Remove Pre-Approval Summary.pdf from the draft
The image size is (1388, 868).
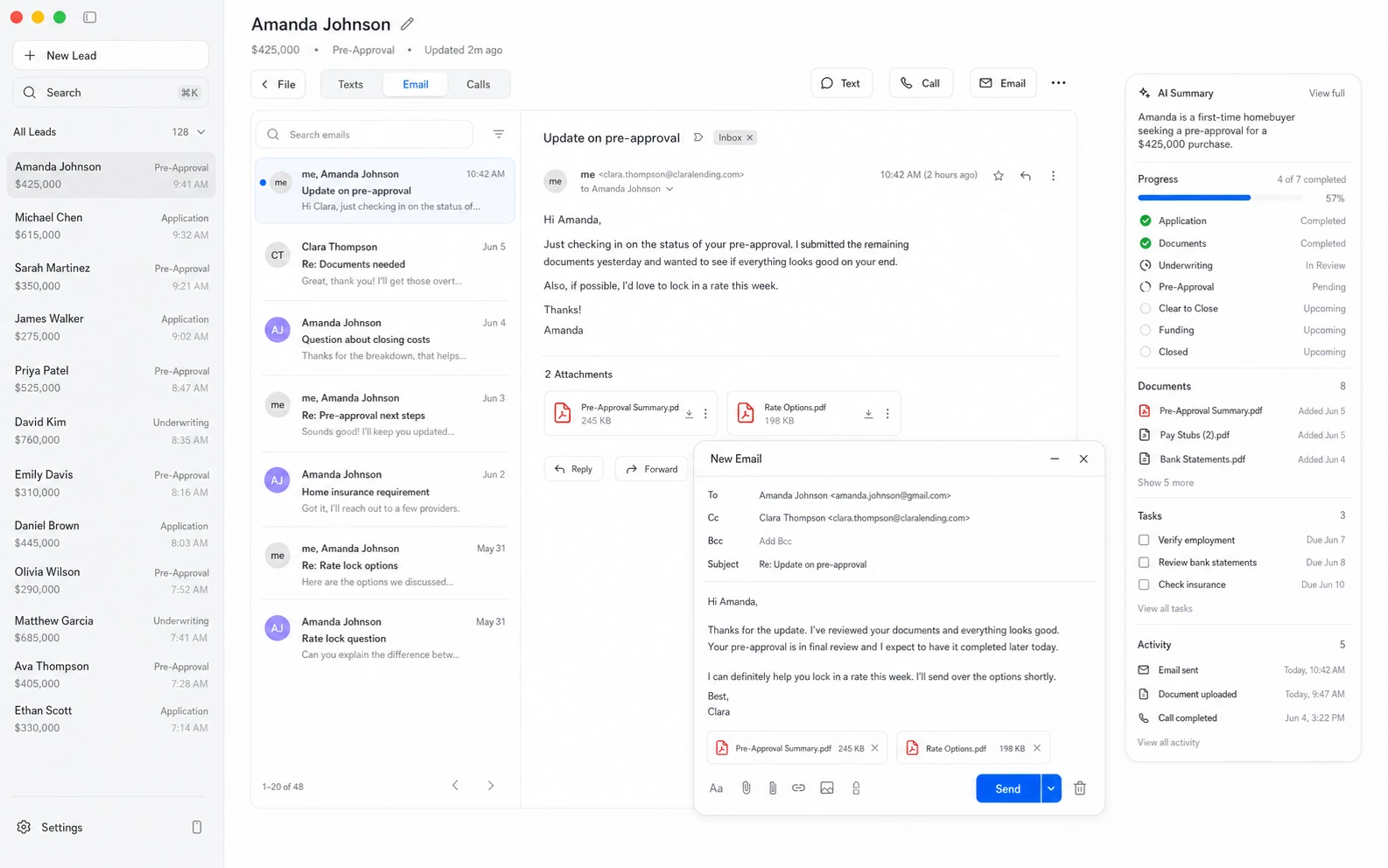click(x=874, y=748)
